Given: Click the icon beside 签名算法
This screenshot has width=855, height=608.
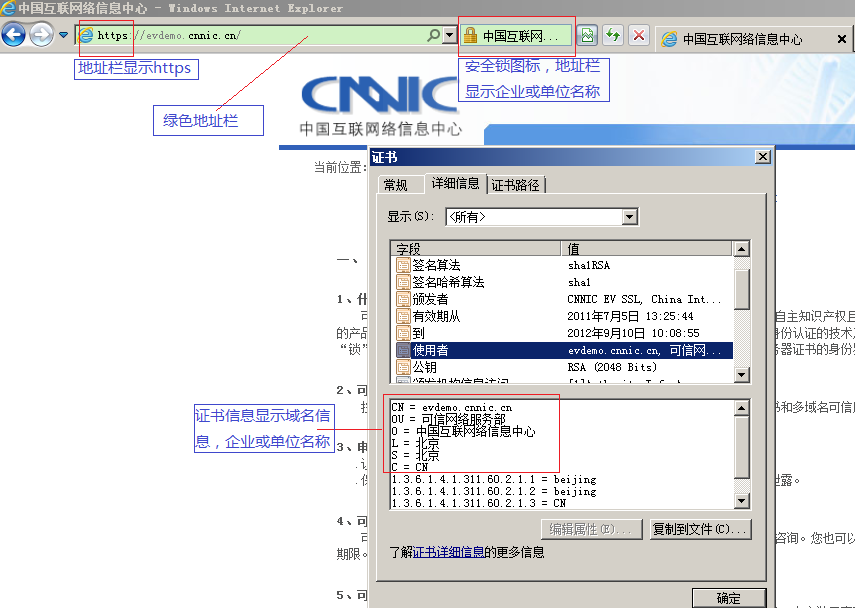Looking at the screenshot, I should [403, 266].
